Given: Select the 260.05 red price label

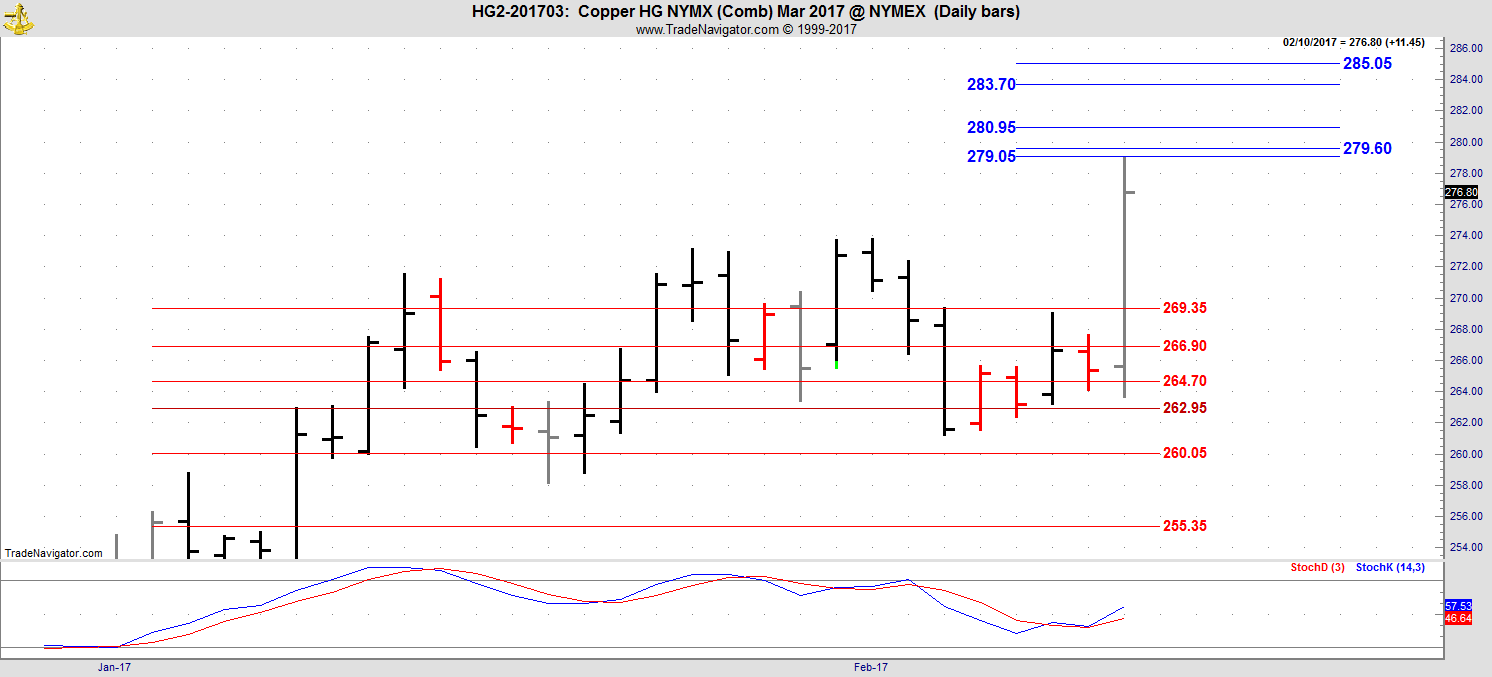Looking at the screenshot, I should (1185, 453).
